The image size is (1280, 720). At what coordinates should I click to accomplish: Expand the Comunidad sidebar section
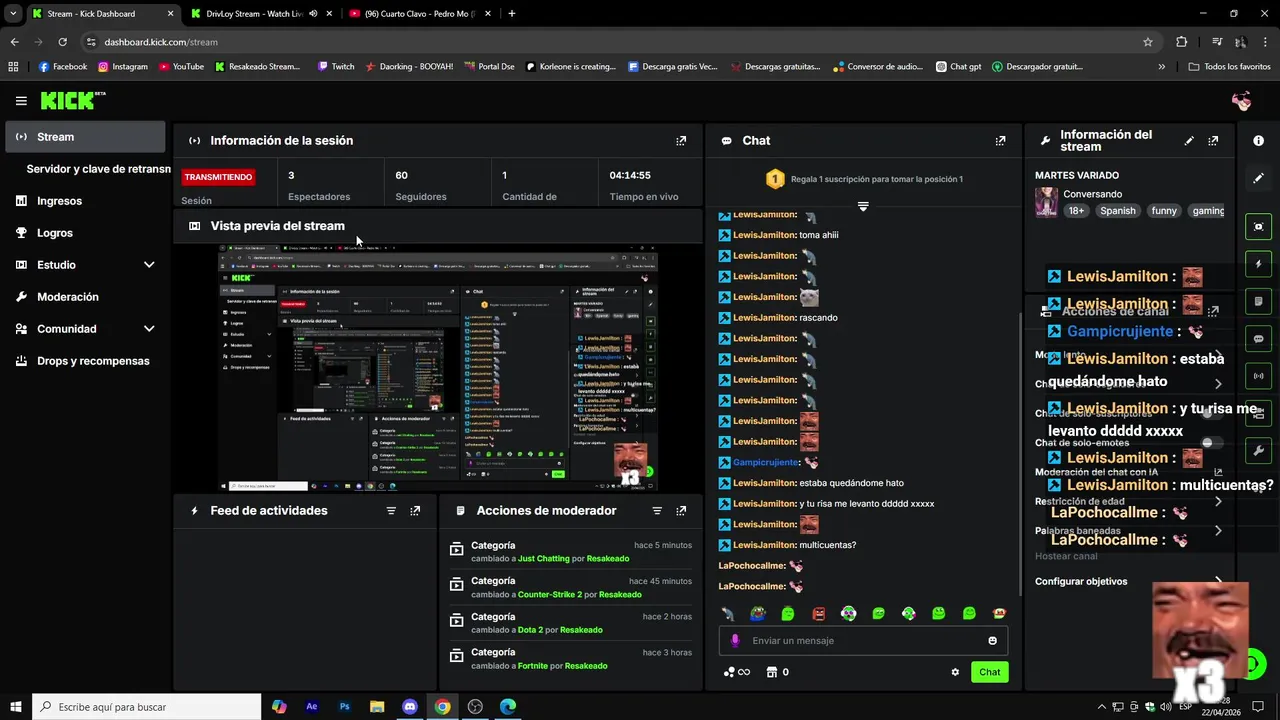[x=149, y=329]
